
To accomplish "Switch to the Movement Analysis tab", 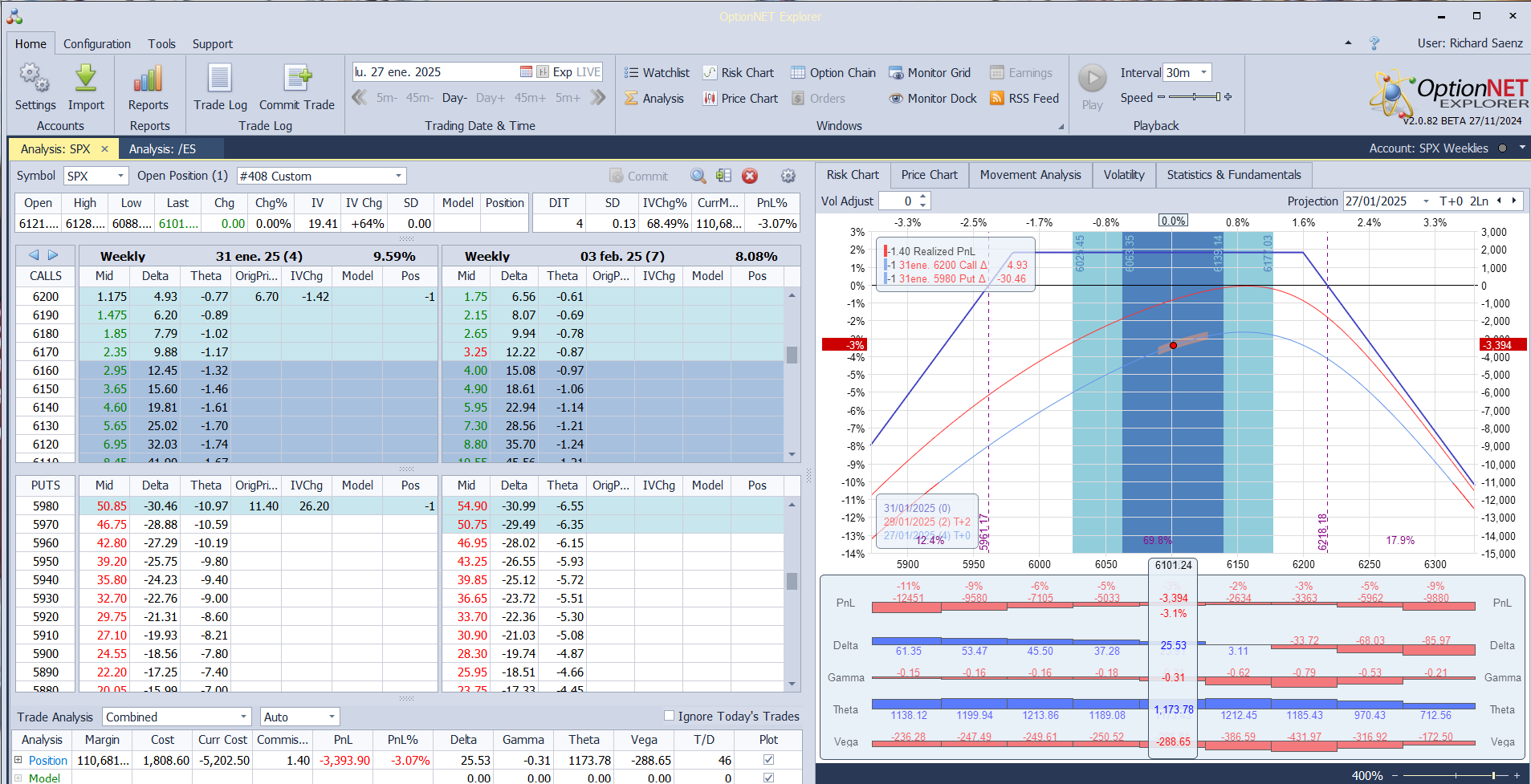I will click(x=1031, y=175).
